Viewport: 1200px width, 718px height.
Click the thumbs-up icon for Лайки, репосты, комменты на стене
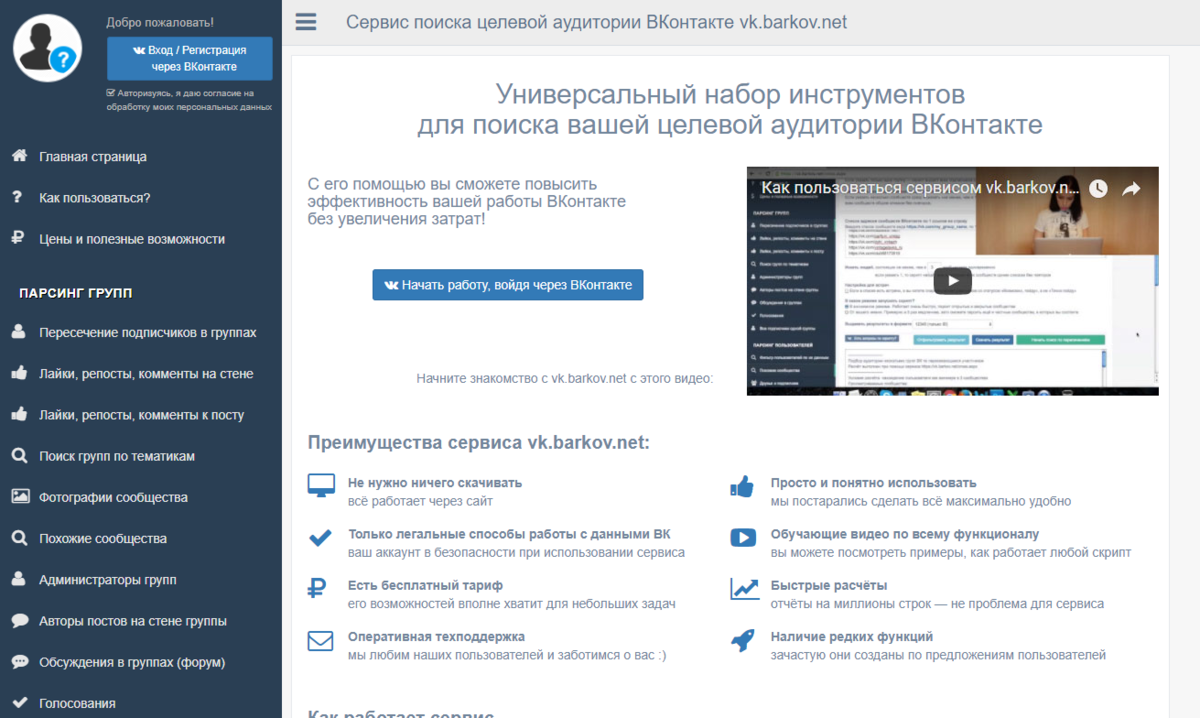(x=21, y=374)
